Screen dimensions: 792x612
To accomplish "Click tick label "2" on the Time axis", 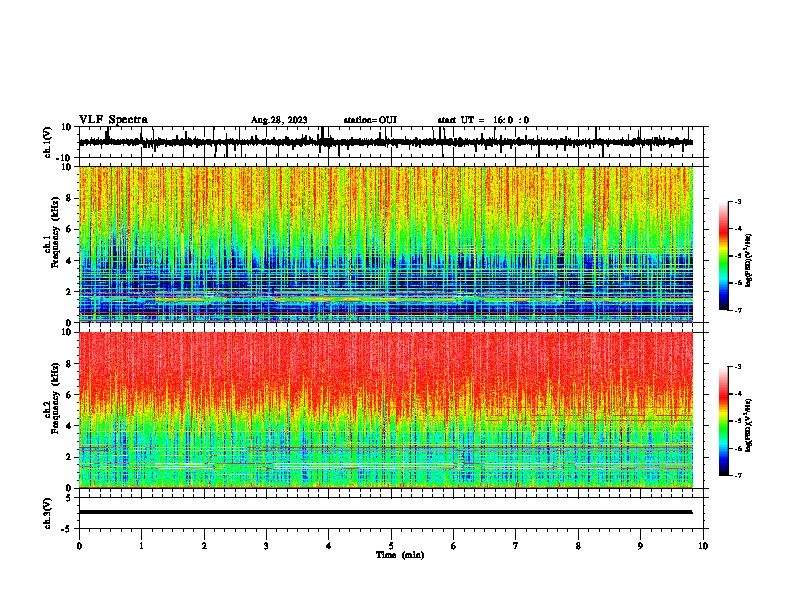I will [x=204, y=546].
